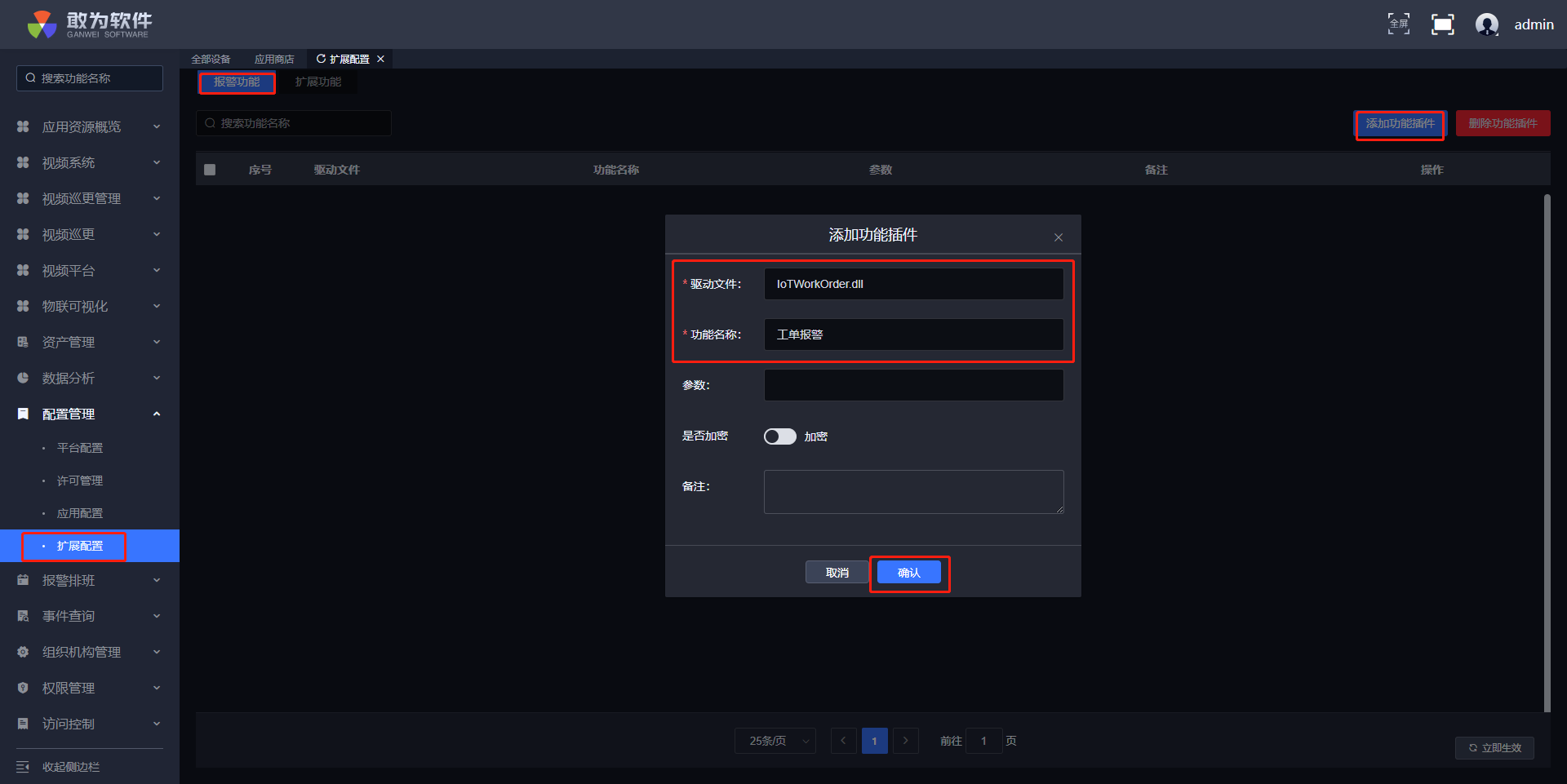
Task: Click the 功能名称 input field in dialog
Action: pos(914,334)
